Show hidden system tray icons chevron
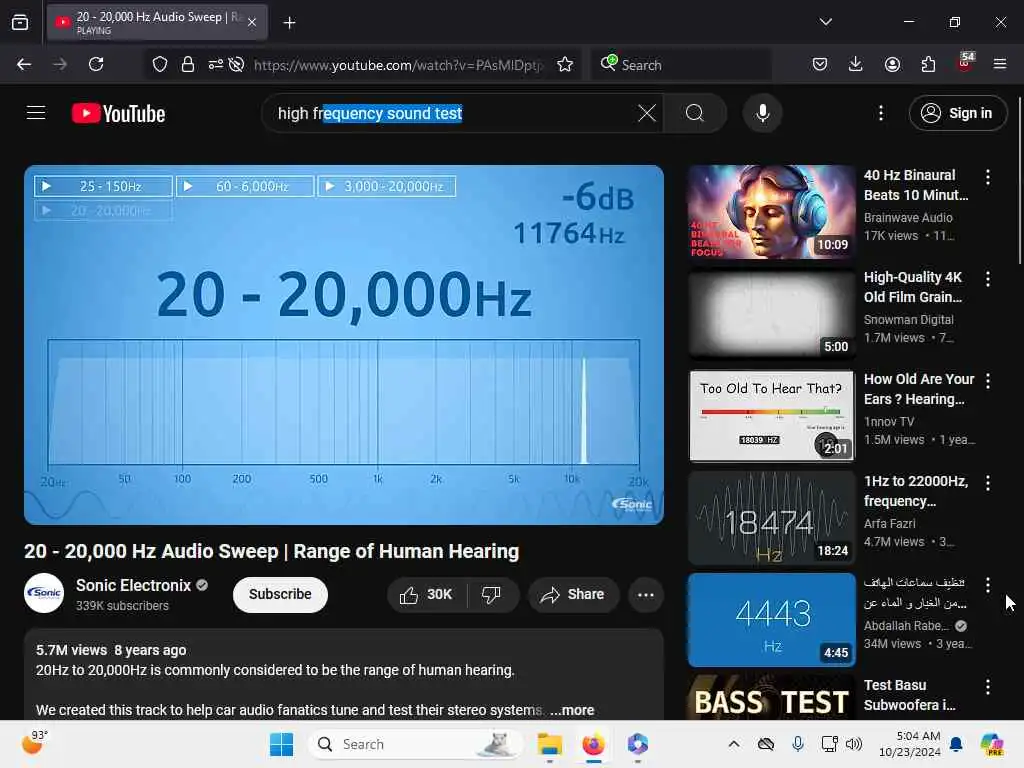Screen dimensions: 1024x768 coord(734,744)
